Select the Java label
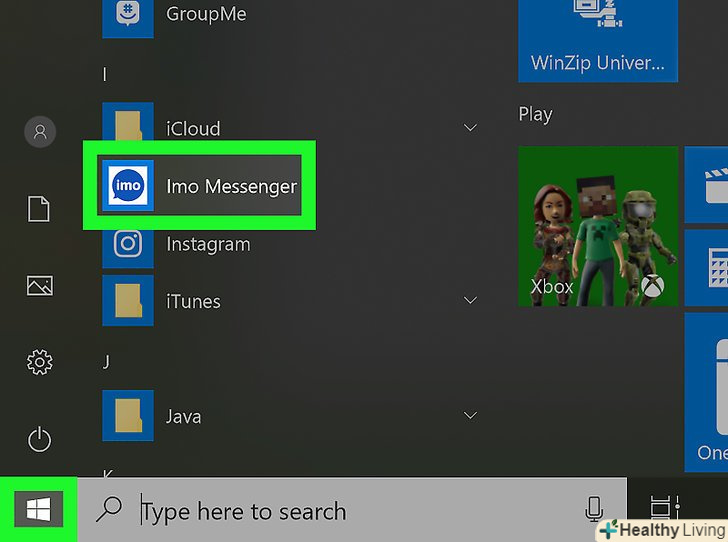Viewport: 728px width, 542px height. pyautogui.click(x=184, y=417)
